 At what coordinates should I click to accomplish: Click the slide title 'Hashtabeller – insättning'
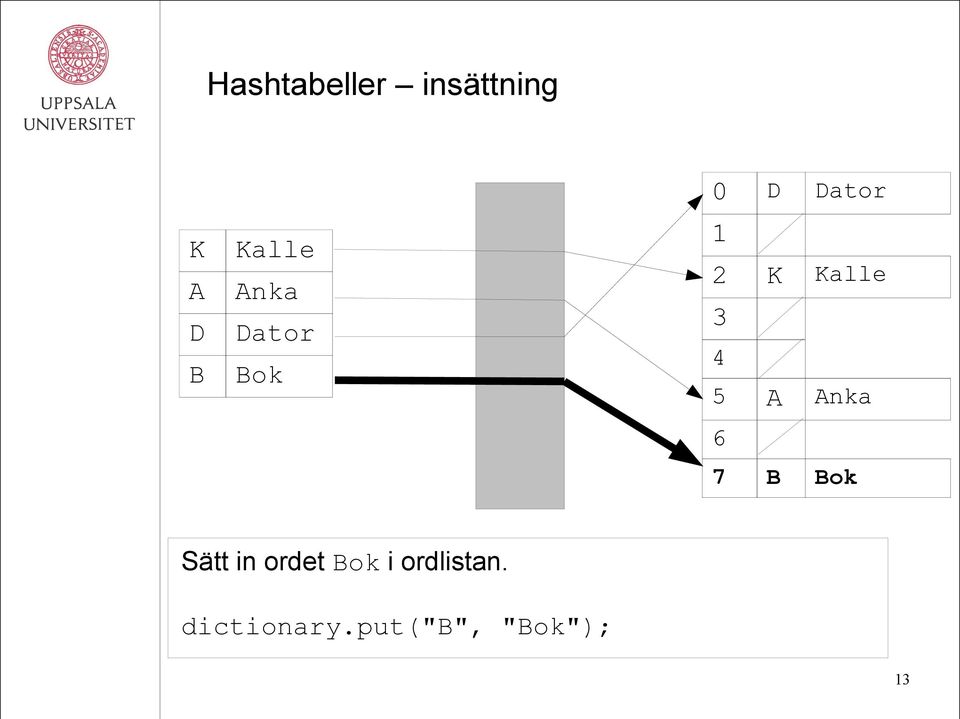click(382, 85)
